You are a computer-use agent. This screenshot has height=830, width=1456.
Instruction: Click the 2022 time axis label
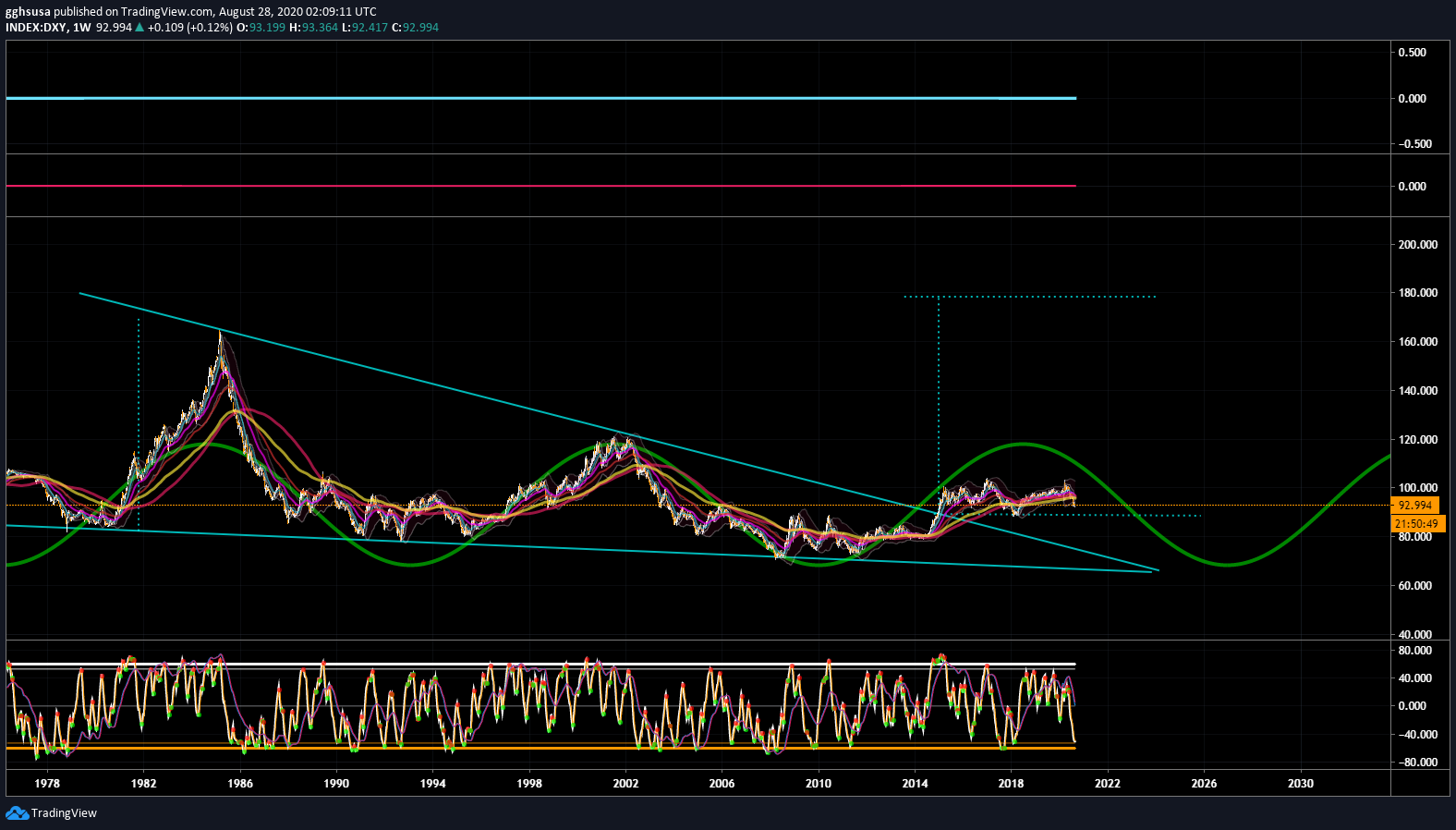tap(1108, 784)
